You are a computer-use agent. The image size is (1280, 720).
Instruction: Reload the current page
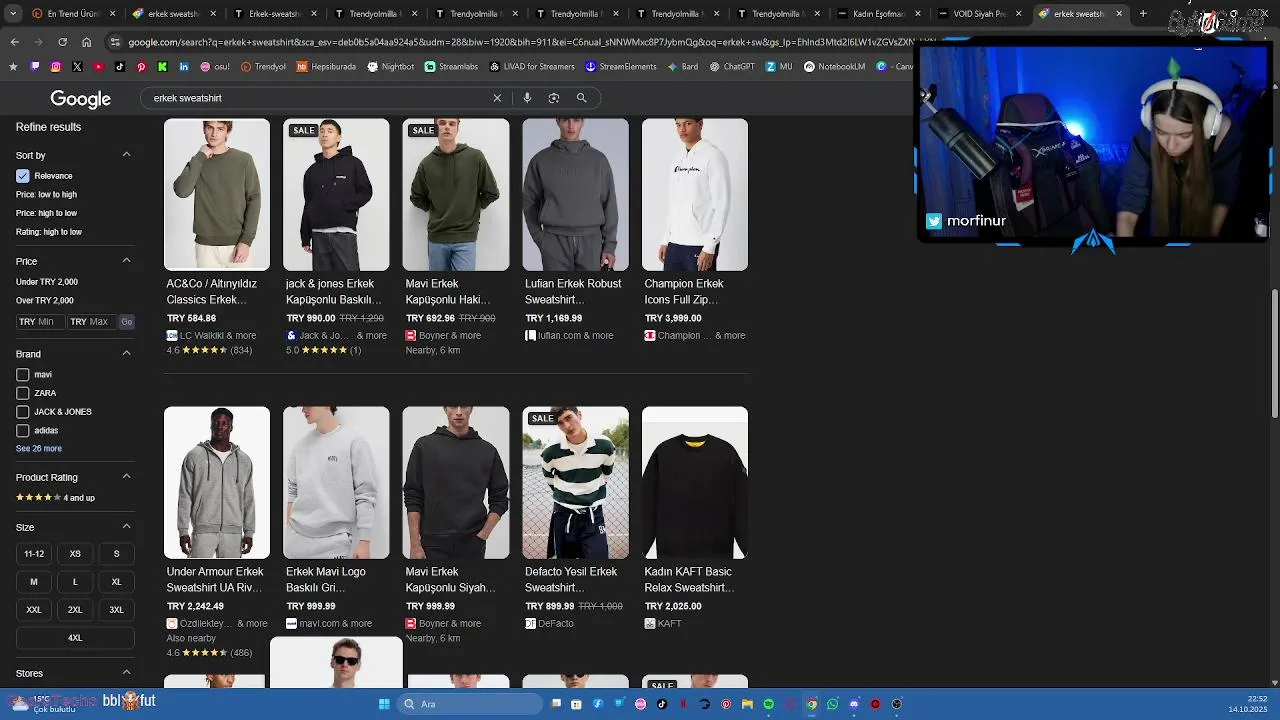[x=62, y=42]
